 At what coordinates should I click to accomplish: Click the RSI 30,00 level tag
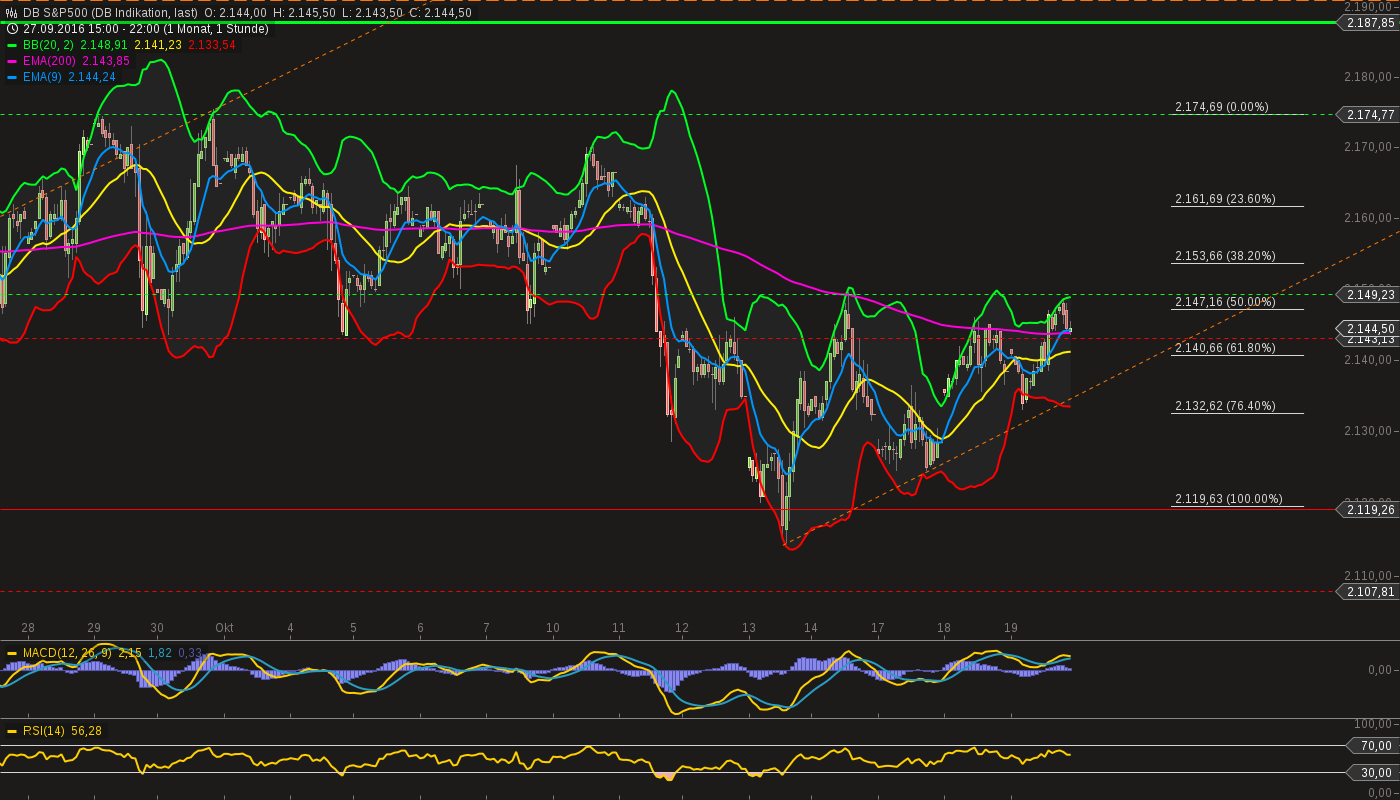point(1374,772)
